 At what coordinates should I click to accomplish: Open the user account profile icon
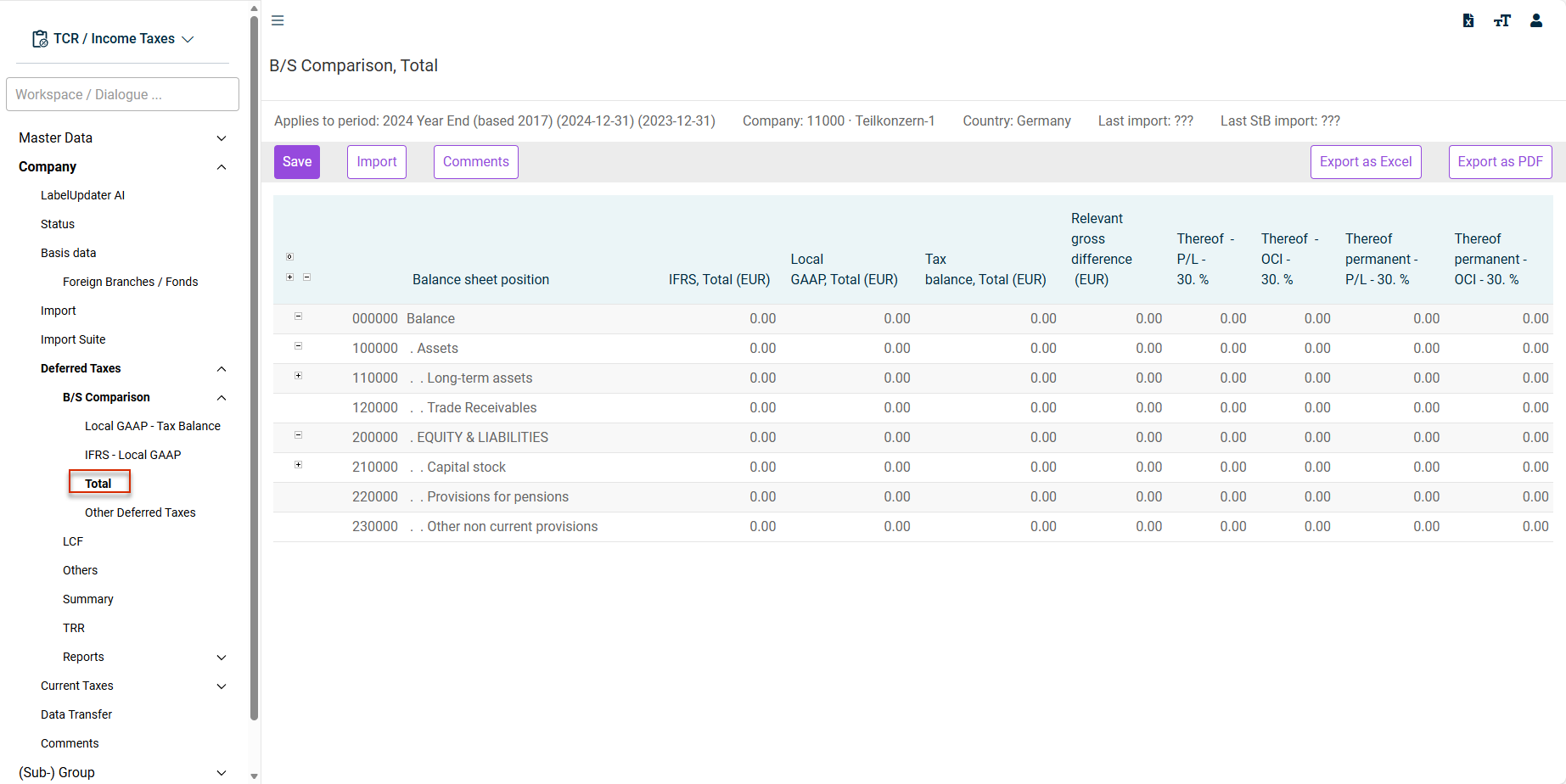pos(1536,20)
